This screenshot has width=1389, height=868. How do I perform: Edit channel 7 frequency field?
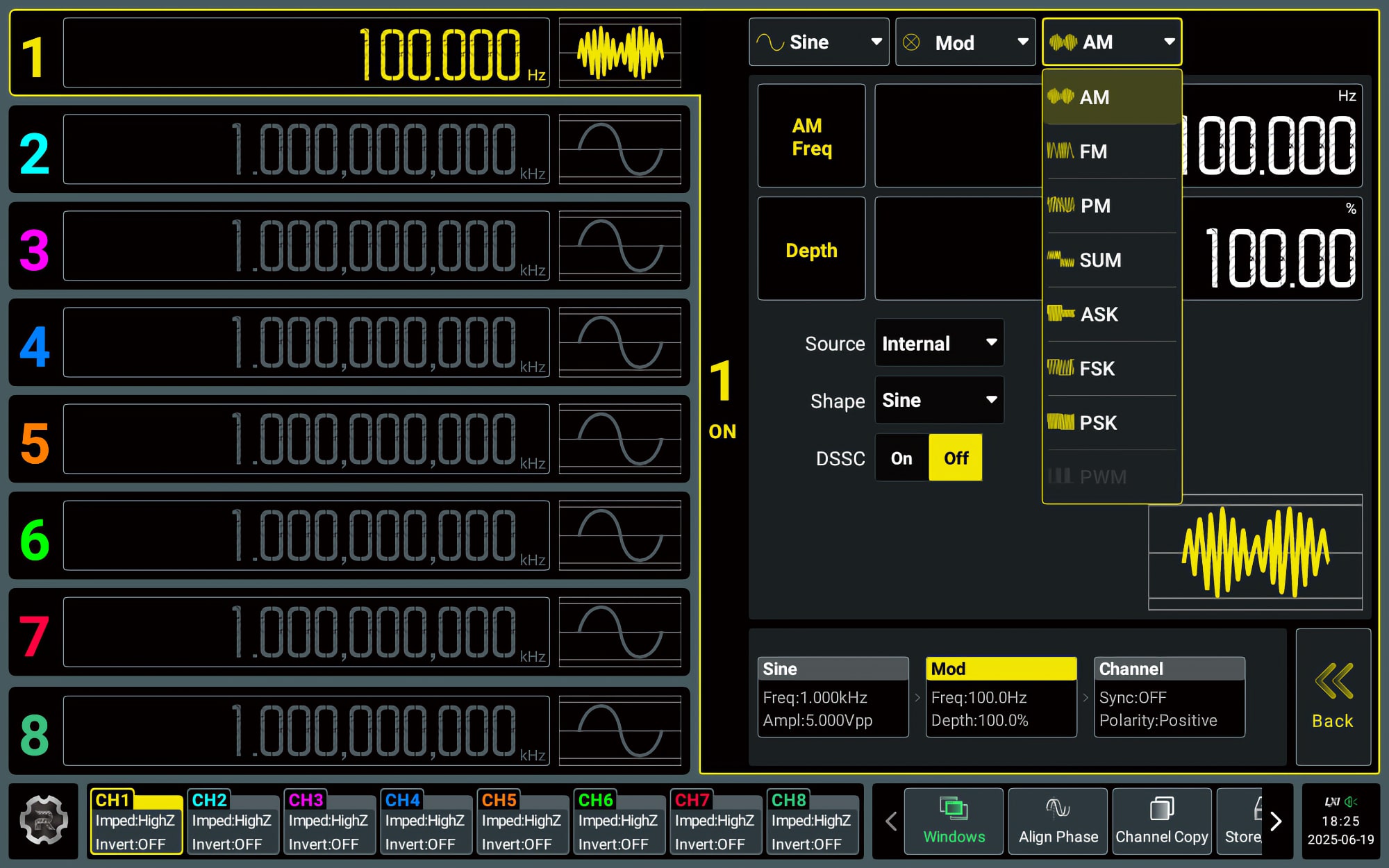point(306,632)
